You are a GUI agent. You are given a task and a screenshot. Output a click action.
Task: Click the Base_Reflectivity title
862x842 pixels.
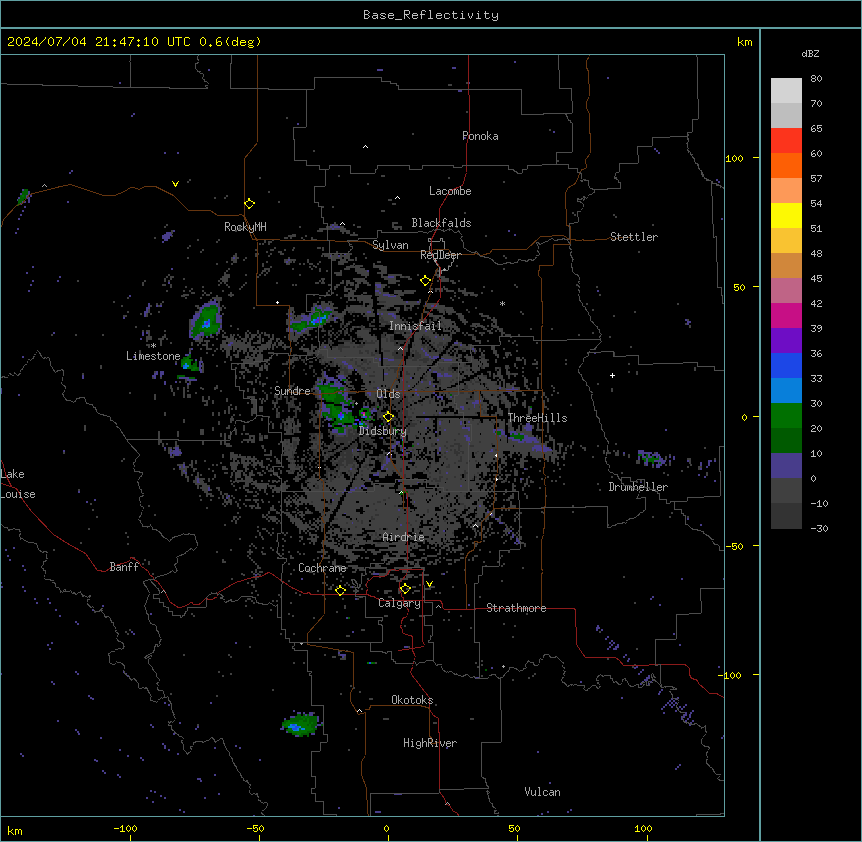(431, 15)
